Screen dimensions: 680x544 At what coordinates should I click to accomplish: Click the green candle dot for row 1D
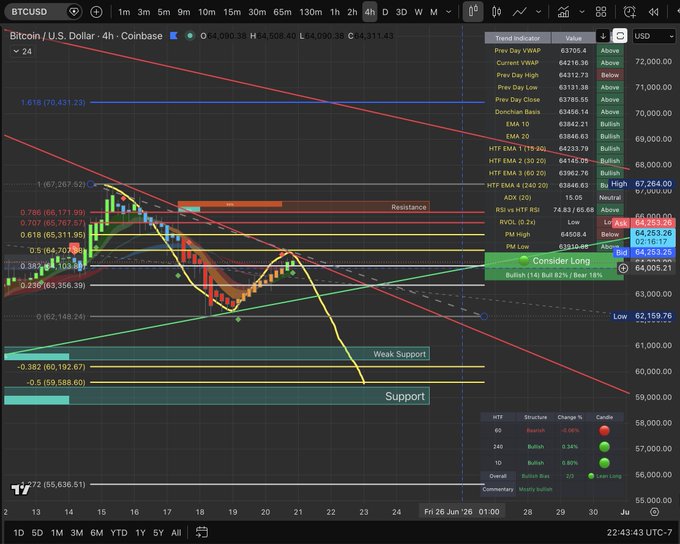pyautogui.click(x=604, y=462)
